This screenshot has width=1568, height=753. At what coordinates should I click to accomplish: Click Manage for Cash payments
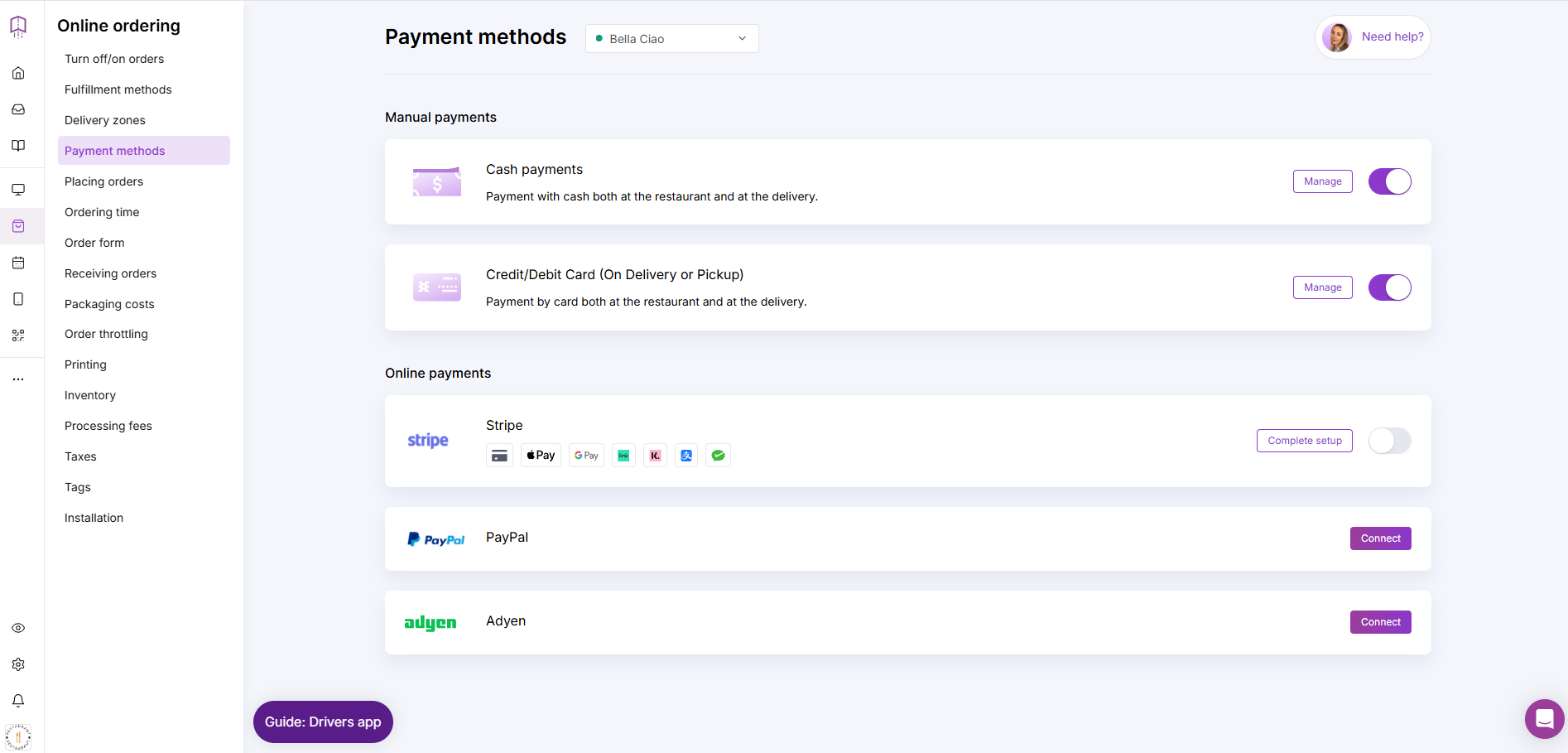(1322, 181)
